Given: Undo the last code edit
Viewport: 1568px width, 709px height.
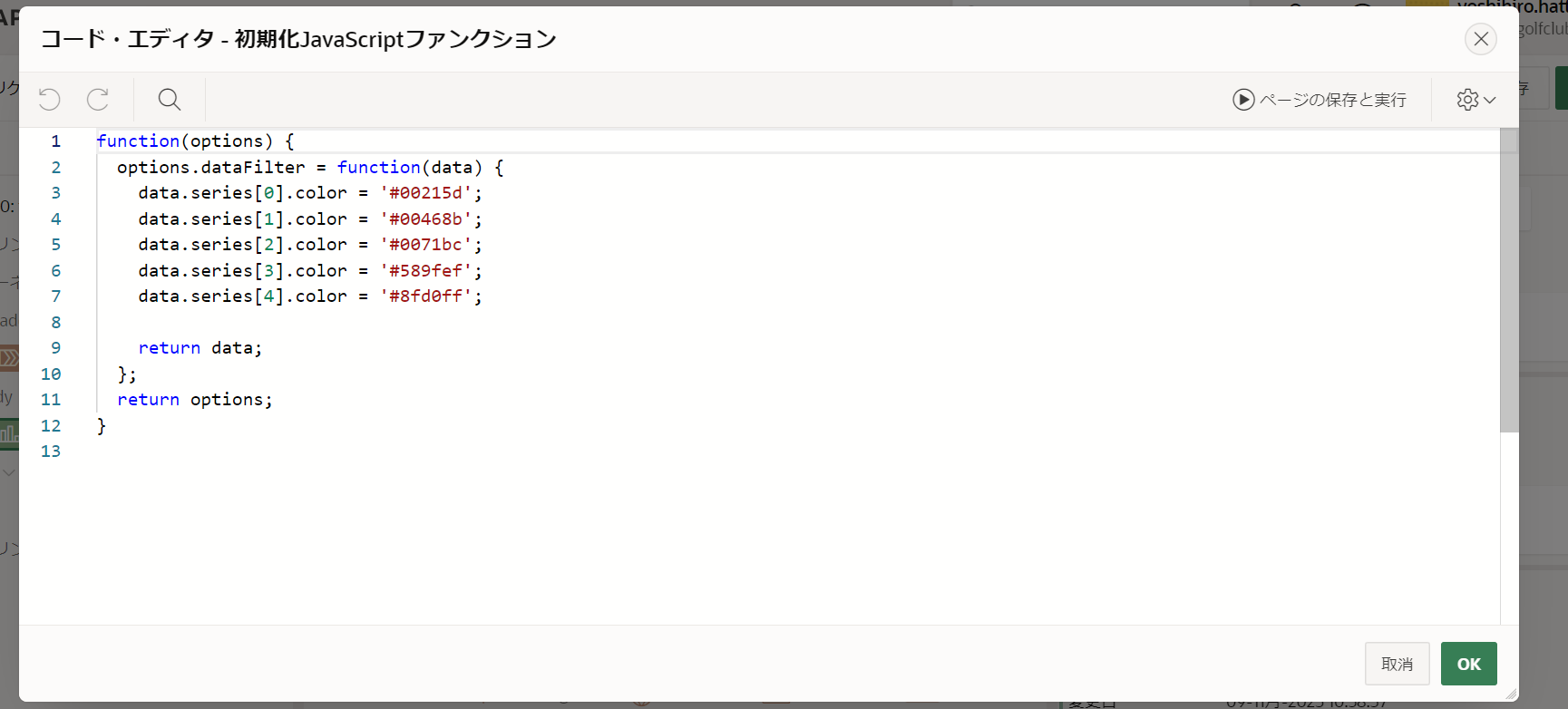Looking at the screenshot, I should click(50, 99).
